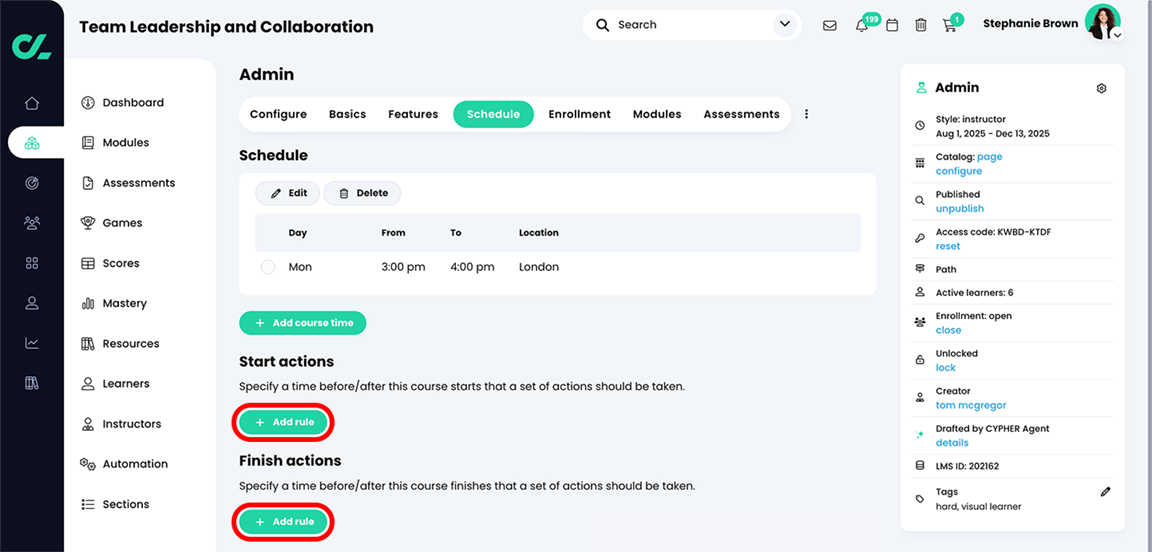Image resolution: width=1152 pixels, height=552 pixels.
Task: Open Automation in course sidebar
Action: 124,464
